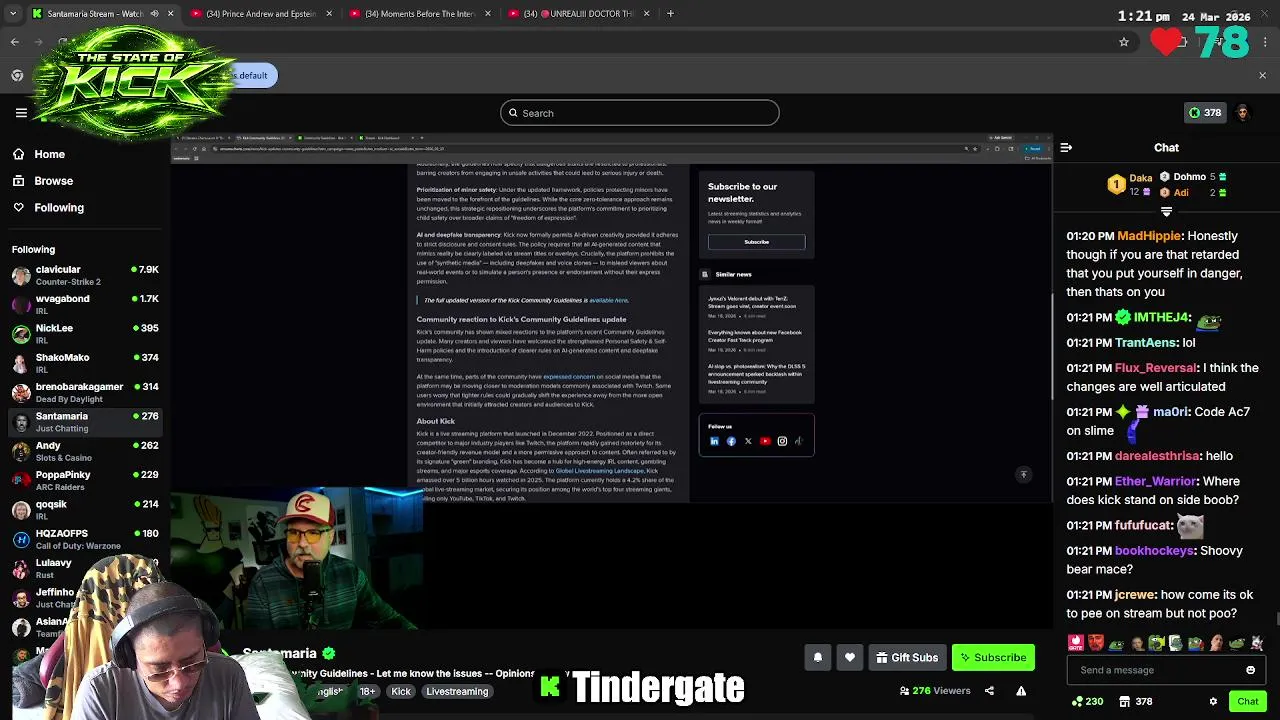Open chat settings gear
Viewport: 1280px width, 720px height.
[x=1213, y=701]
